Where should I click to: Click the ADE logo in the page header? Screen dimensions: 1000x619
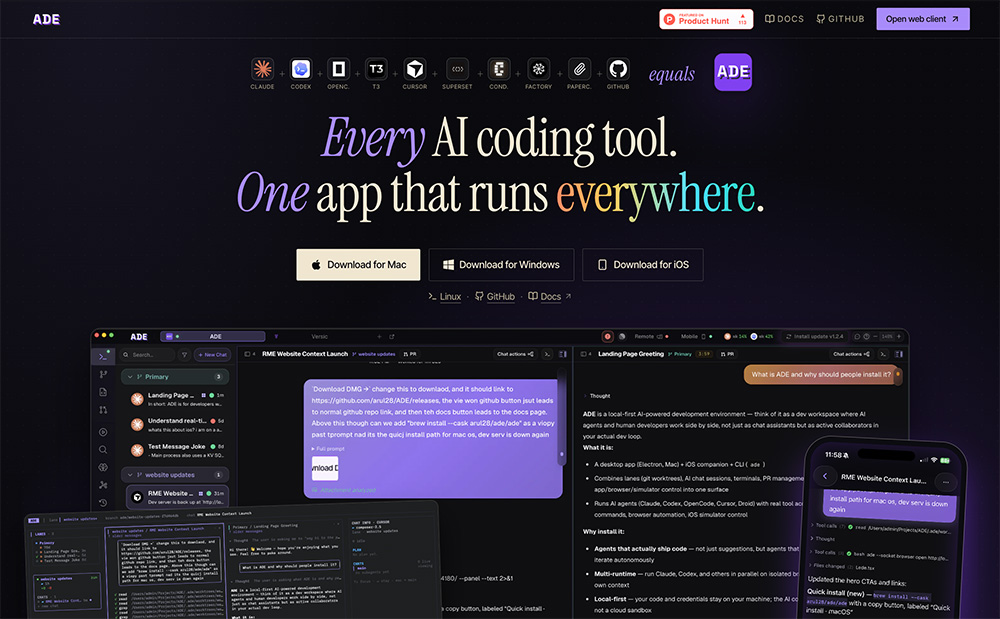pos(47,20)
